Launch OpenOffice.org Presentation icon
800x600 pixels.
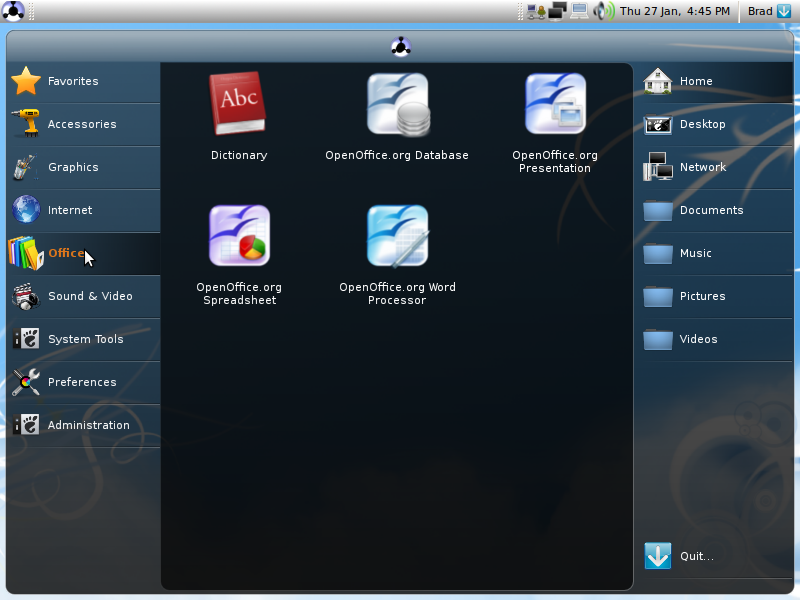point(556,104)
